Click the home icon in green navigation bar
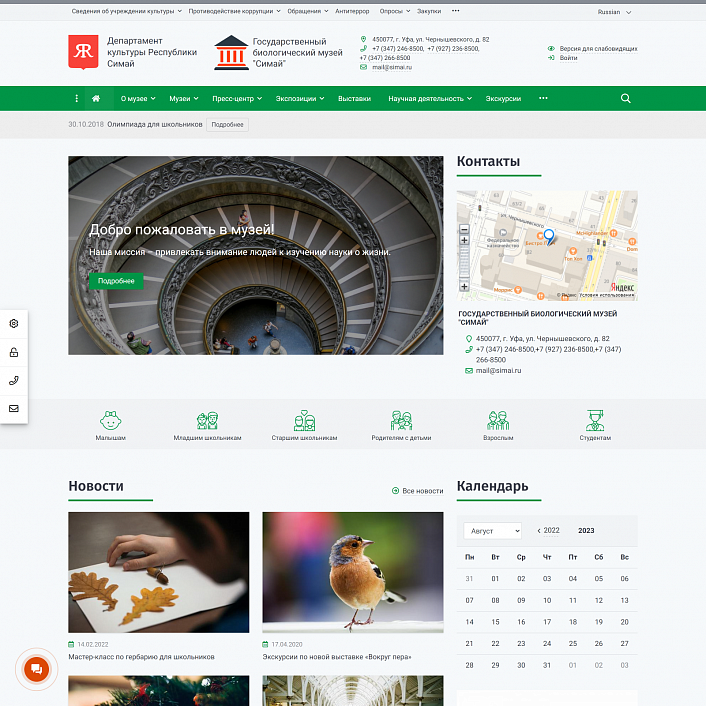Image resolution: width=706 pixels, height=706 pixels. point(96,99)
